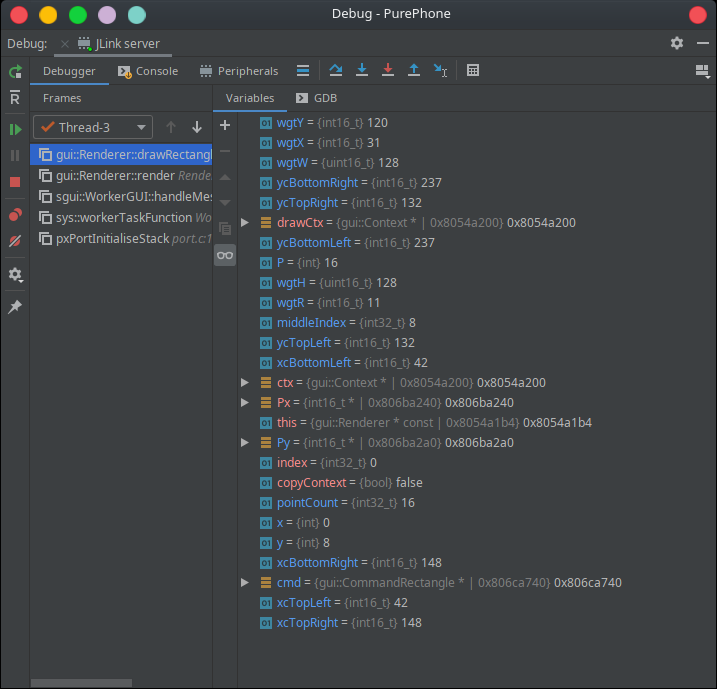Expand the cmd variable node
Screen dimensions: 717x689
coord(245,582)
